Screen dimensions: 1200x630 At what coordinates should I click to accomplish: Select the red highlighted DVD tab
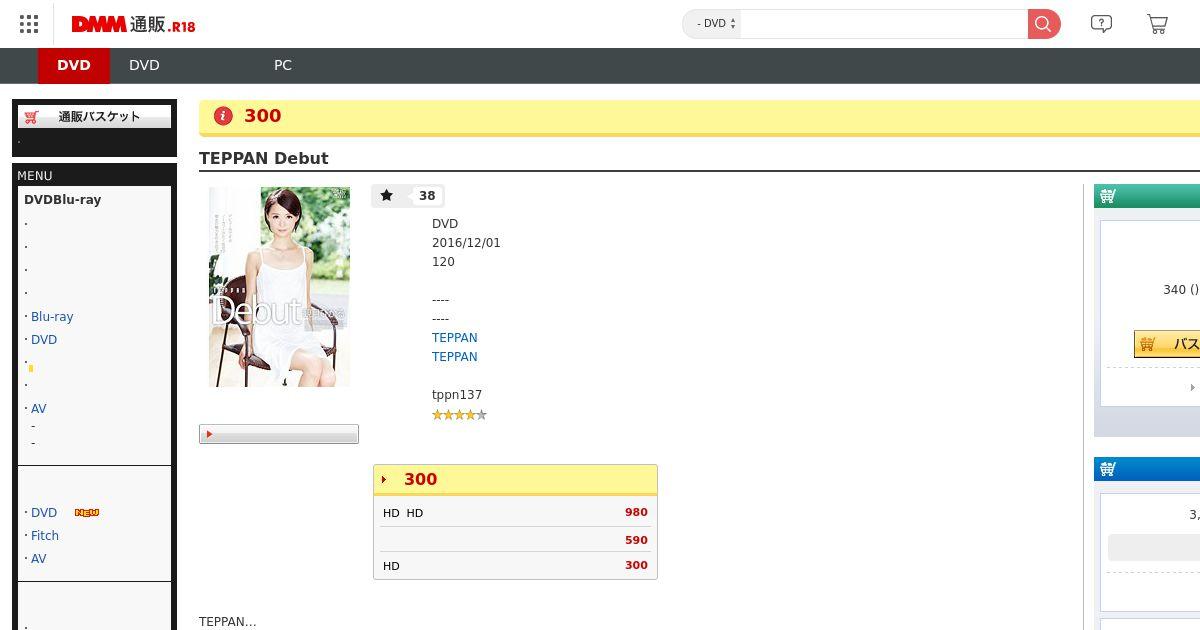(74, 65)
